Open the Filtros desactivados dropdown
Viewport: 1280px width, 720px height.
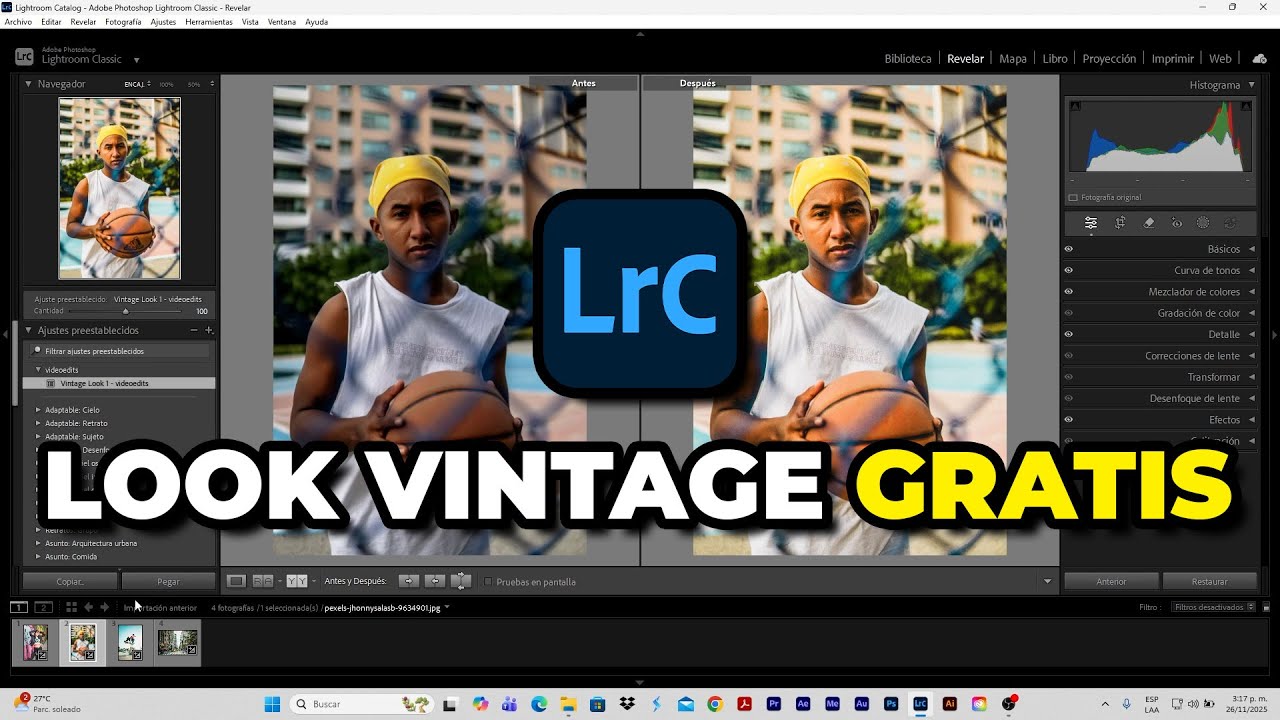point(1214,607)
